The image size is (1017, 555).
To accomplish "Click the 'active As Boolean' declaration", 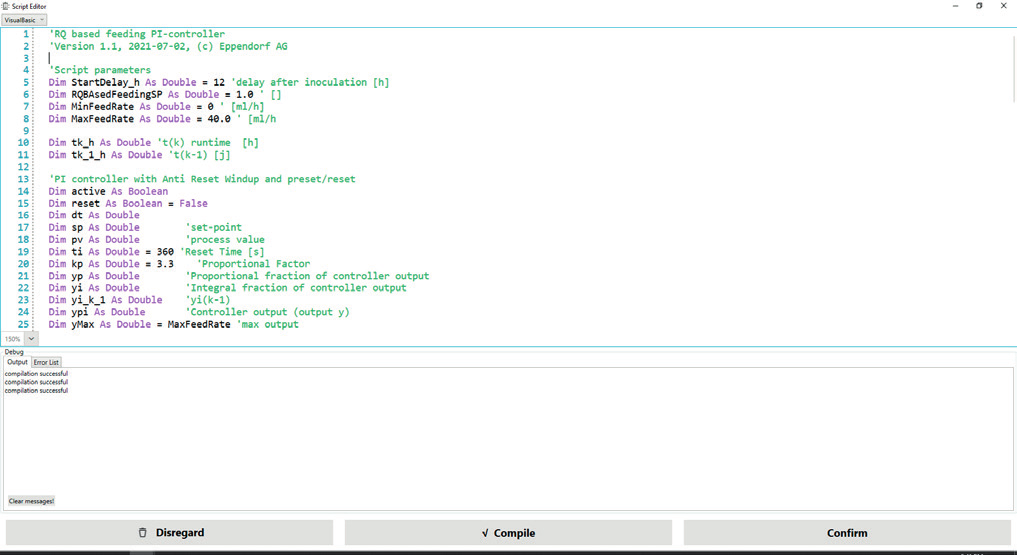I will click(119, 191).
